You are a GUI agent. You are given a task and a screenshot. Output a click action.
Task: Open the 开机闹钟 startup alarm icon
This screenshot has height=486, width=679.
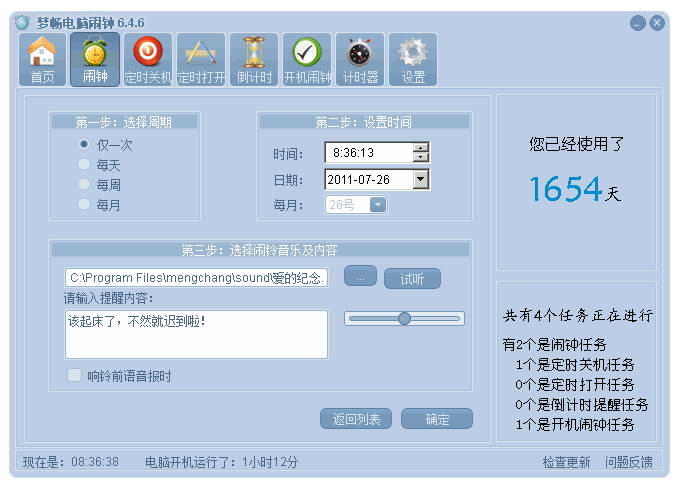(307, 58)
